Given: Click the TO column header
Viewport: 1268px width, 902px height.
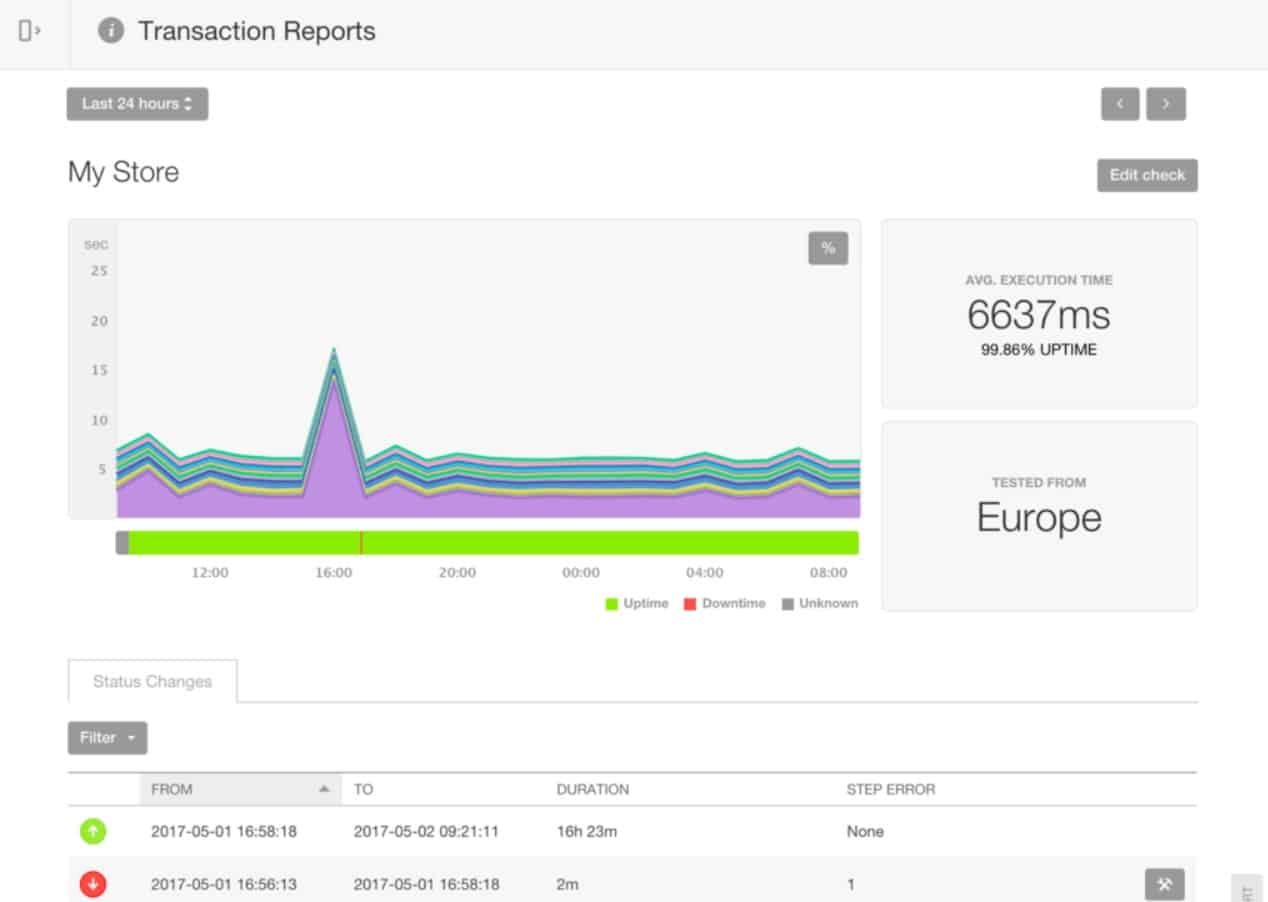Looking at the screenshot, I should tap(363, 789).
